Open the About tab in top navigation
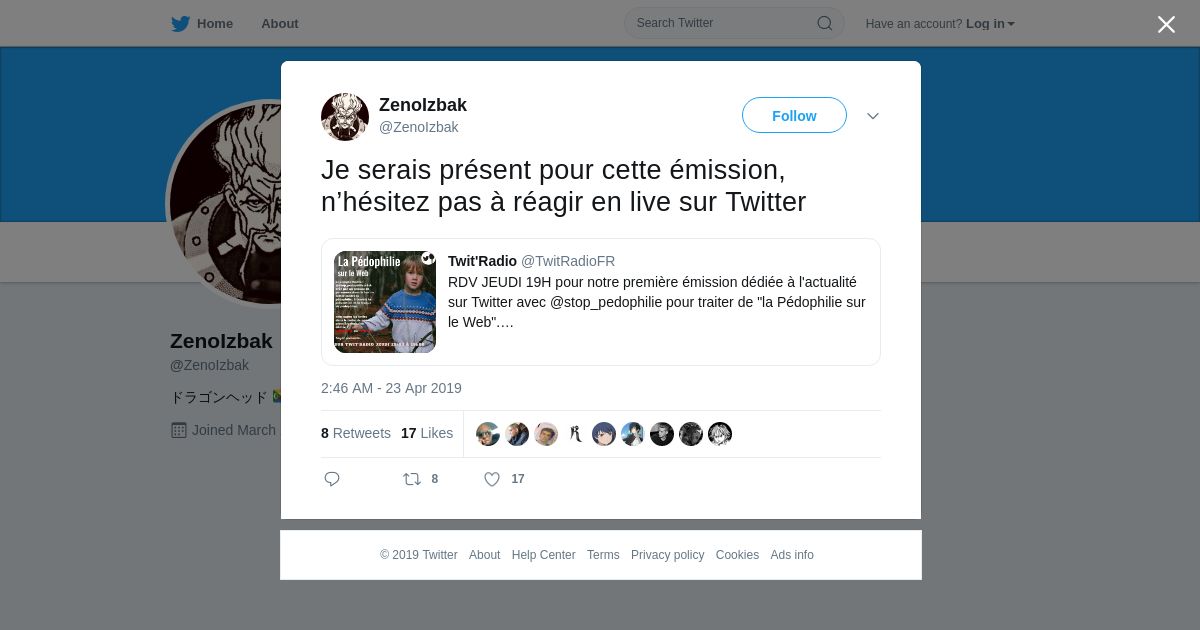 [x=280, y=23]
